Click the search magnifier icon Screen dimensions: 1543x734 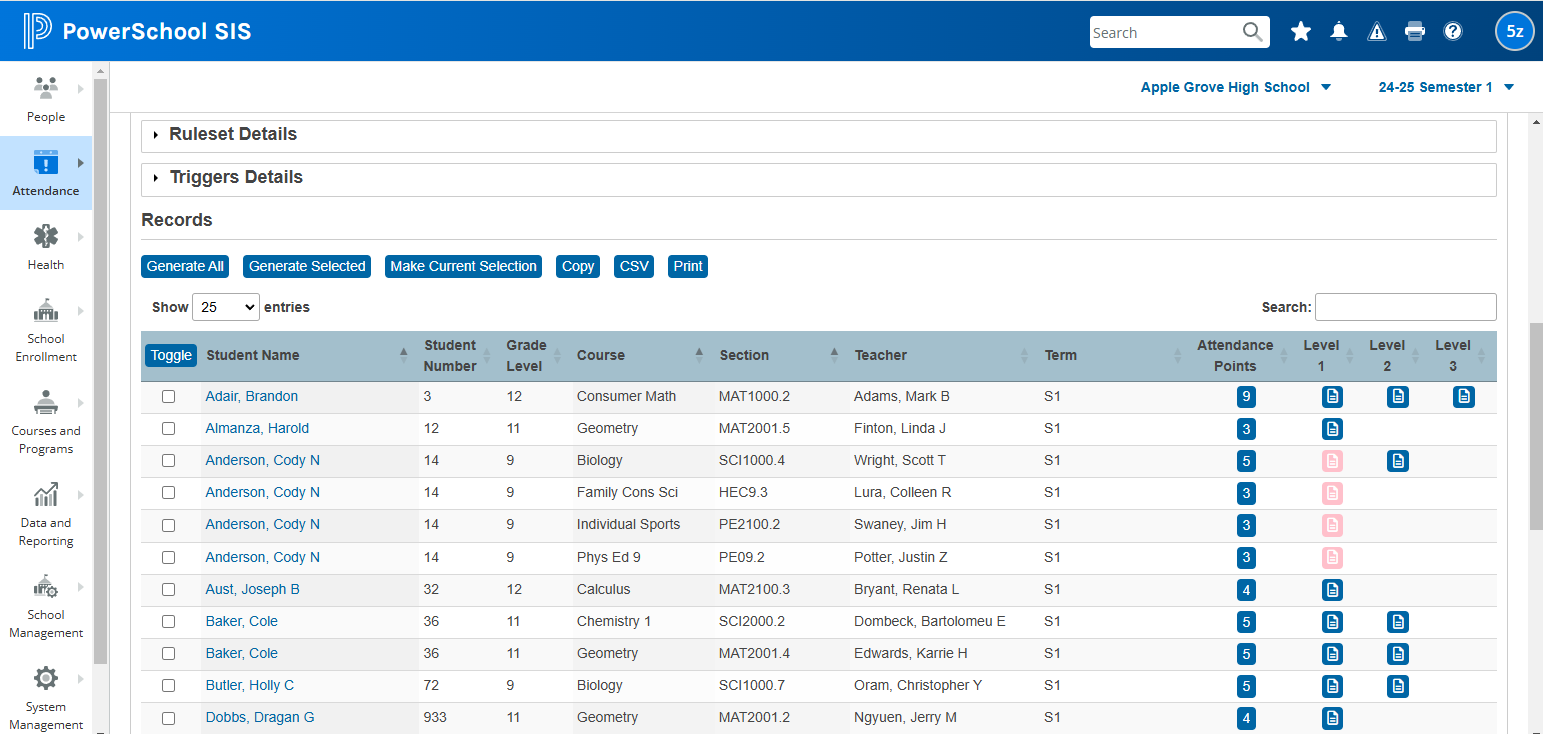point(1253,32)
